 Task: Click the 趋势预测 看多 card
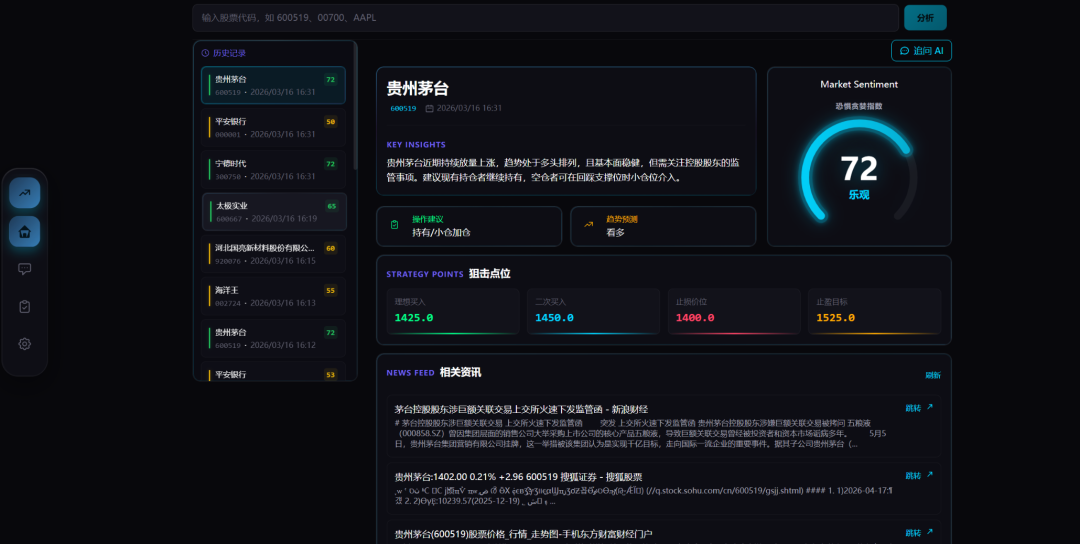point(663,226)
